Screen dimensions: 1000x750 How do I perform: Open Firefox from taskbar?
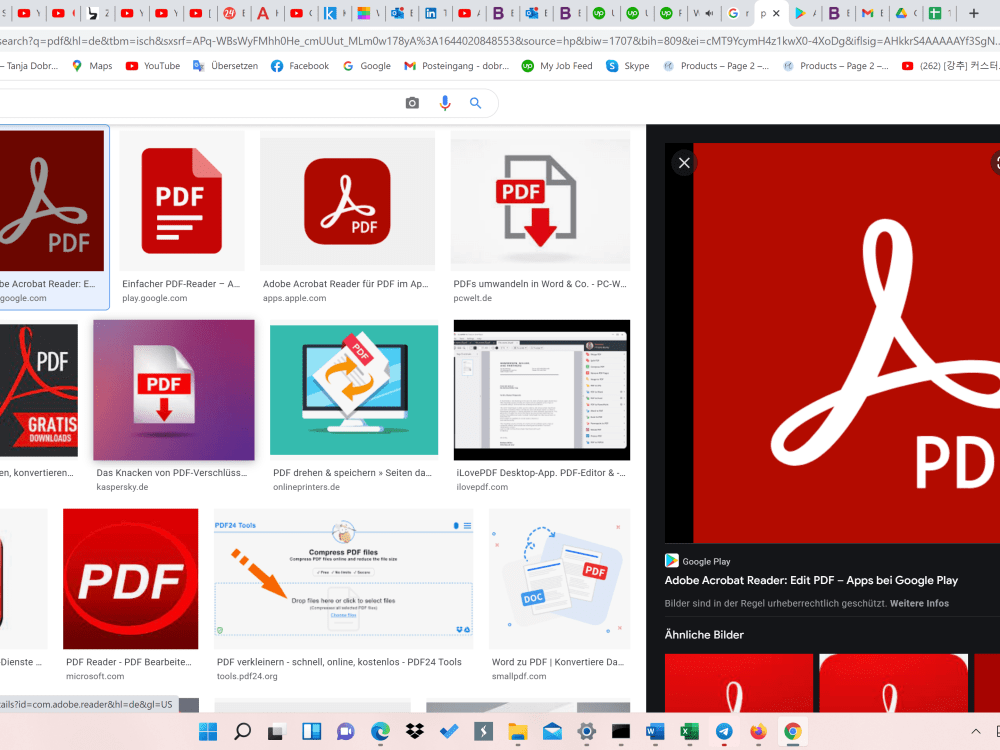[x=758, y=732]
